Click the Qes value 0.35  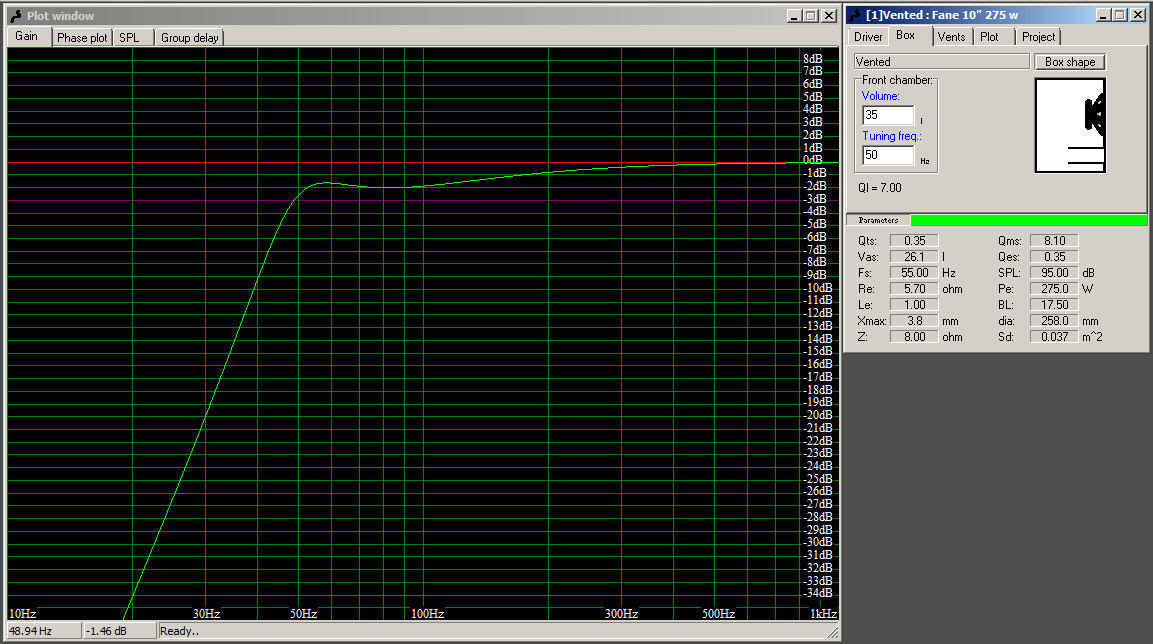coord(1054,257)
